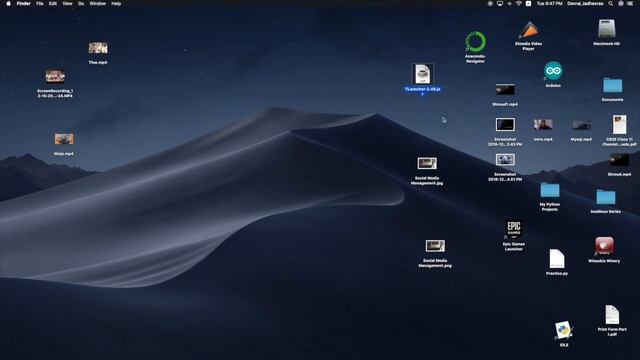Open the Devraj Jadhavrao user menu
This screenshot has height=360, width=640.
click(585, 4)
